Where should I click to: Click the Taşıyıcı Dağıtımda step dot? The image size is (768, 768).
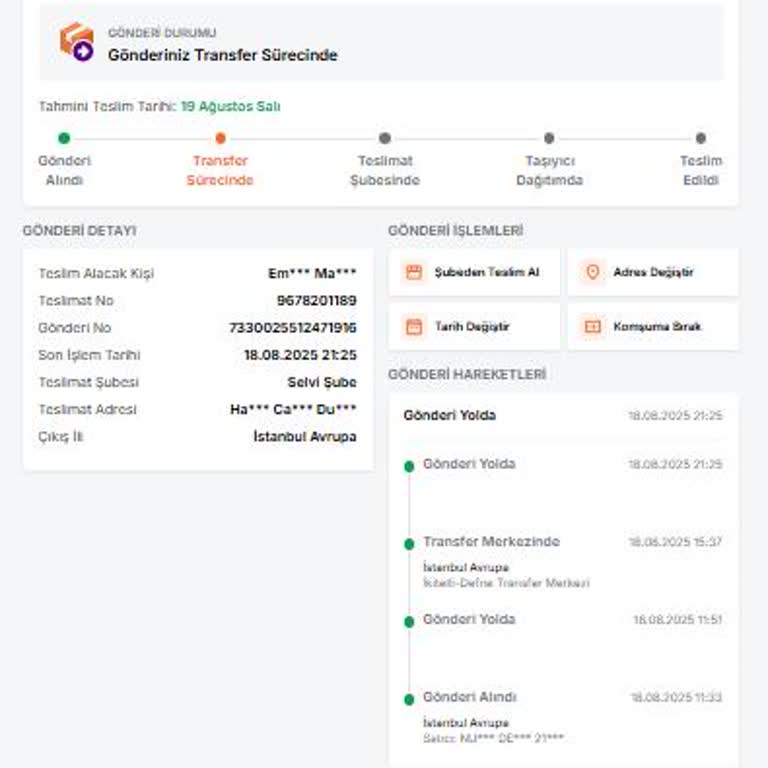tap(549, 138)
